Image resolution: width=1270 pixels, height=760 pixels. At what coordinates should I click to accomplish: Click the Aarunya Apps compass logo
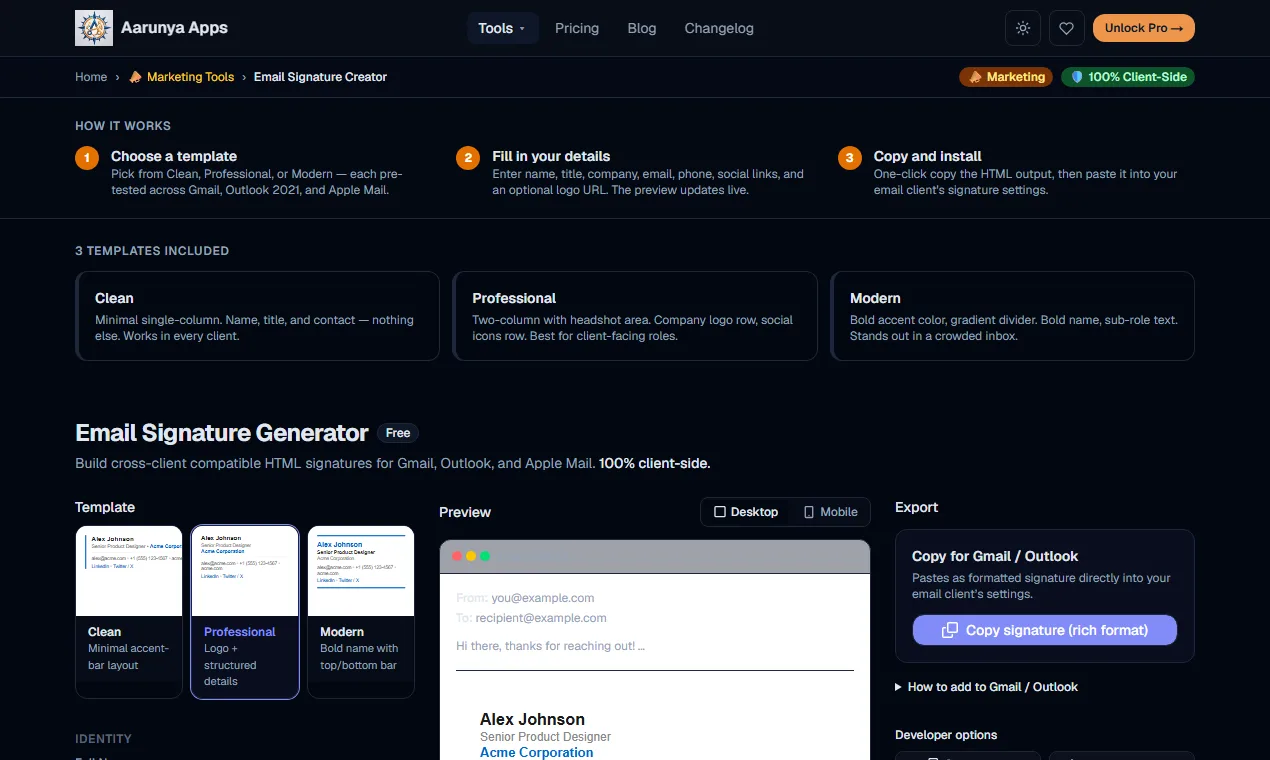(94, 28)
